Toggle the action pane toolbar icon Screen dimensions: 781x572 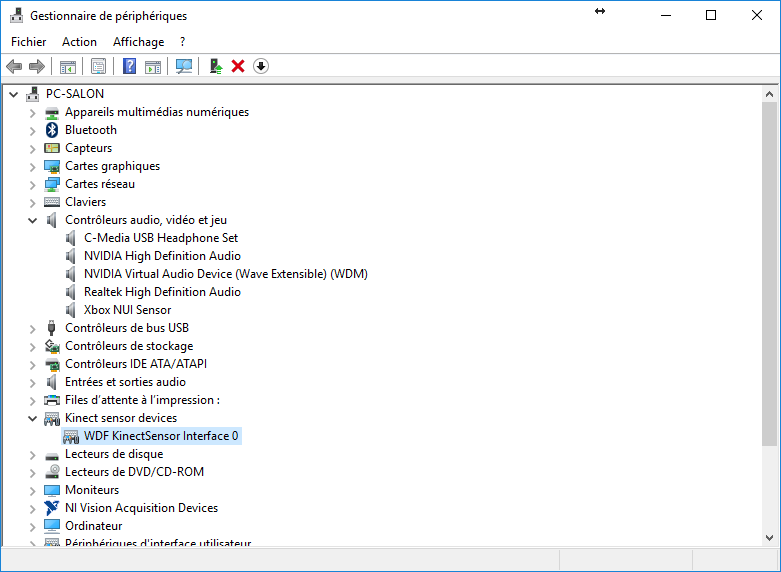coord(153,66)
